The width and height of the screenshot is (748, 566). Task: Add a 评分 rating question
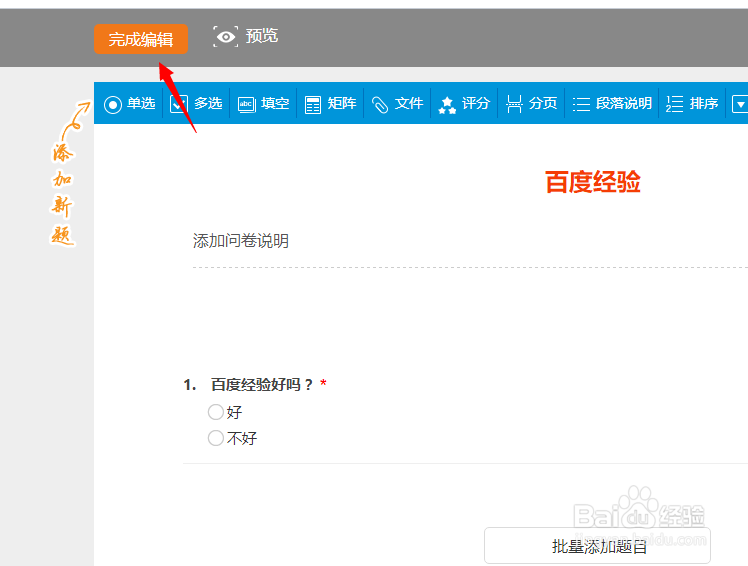tap(464, 104)
